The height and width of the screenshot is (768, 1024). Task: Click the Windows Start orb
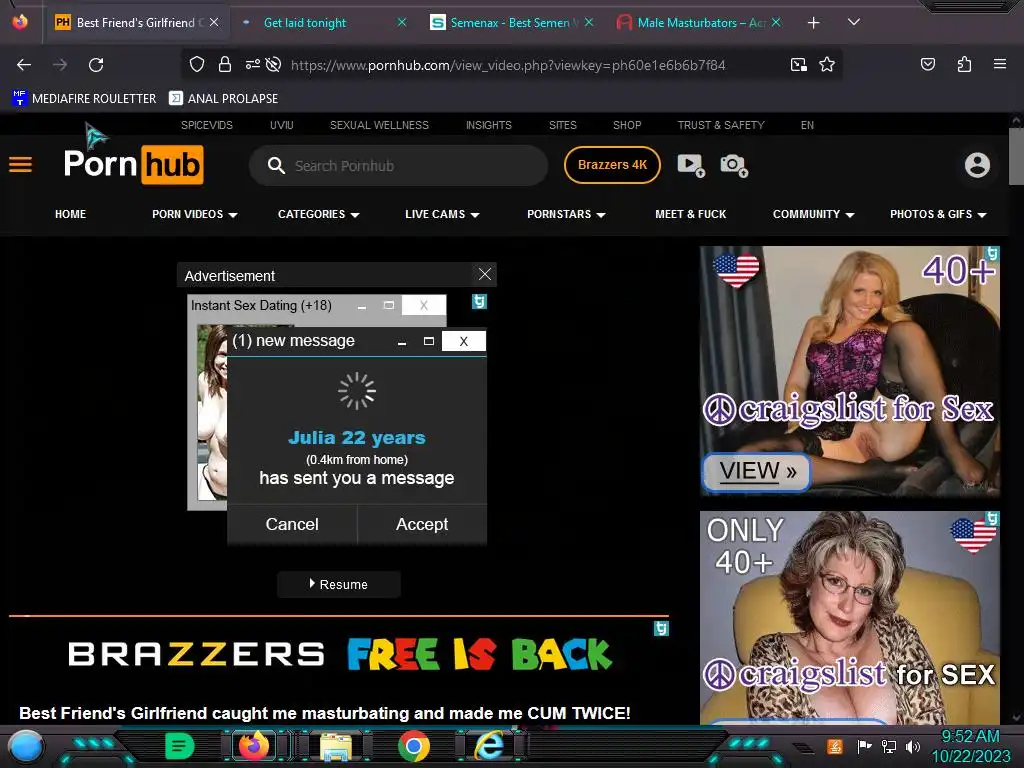(x=26, y=748)
